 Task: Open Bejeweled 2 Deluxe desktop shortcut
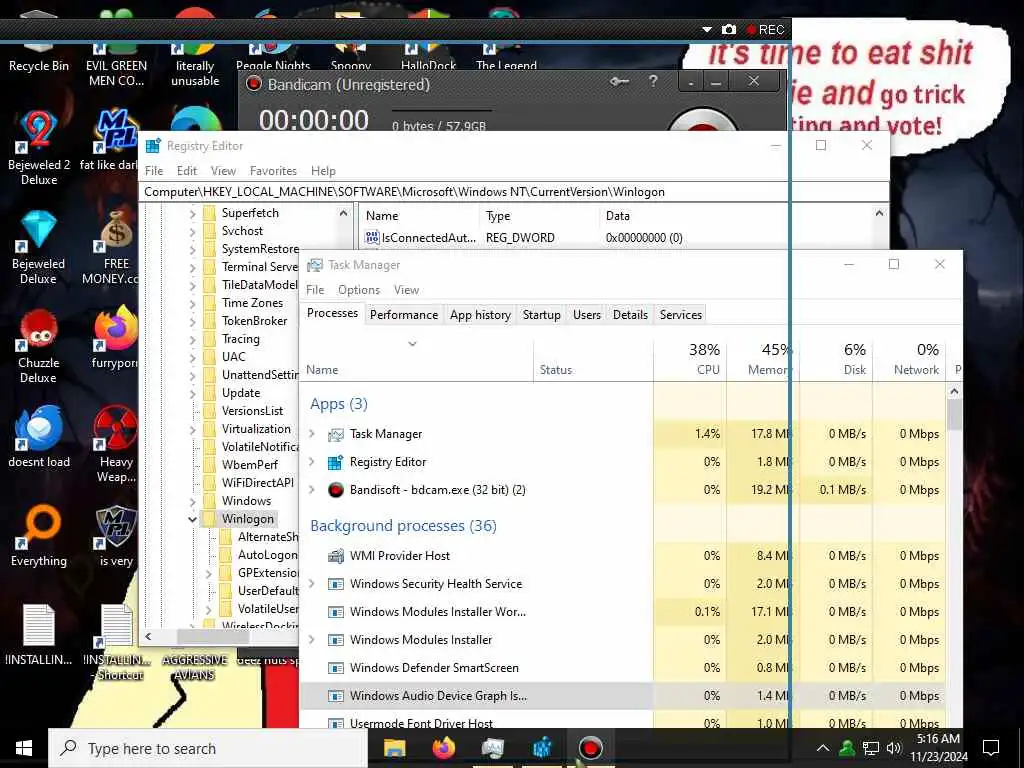pyautogui.click(x=39, y=148)
